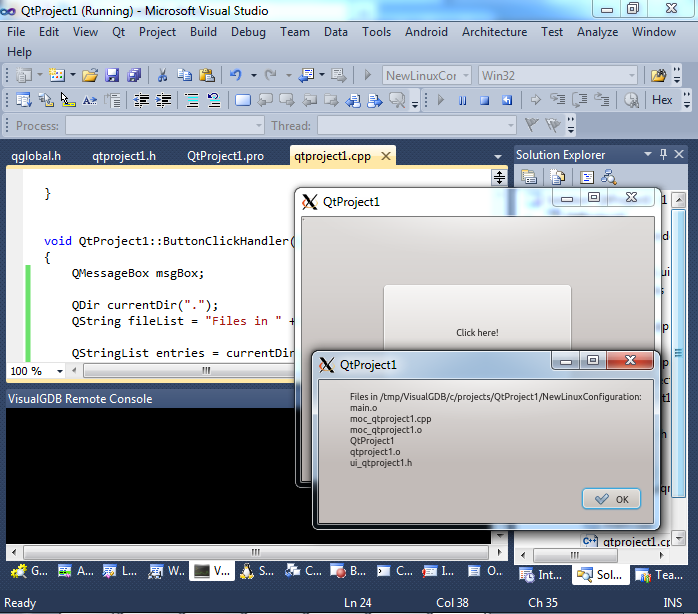Screen dimensions: 698x614
Task: Stop debugging with the blue square icon
Action: point(485,100)
